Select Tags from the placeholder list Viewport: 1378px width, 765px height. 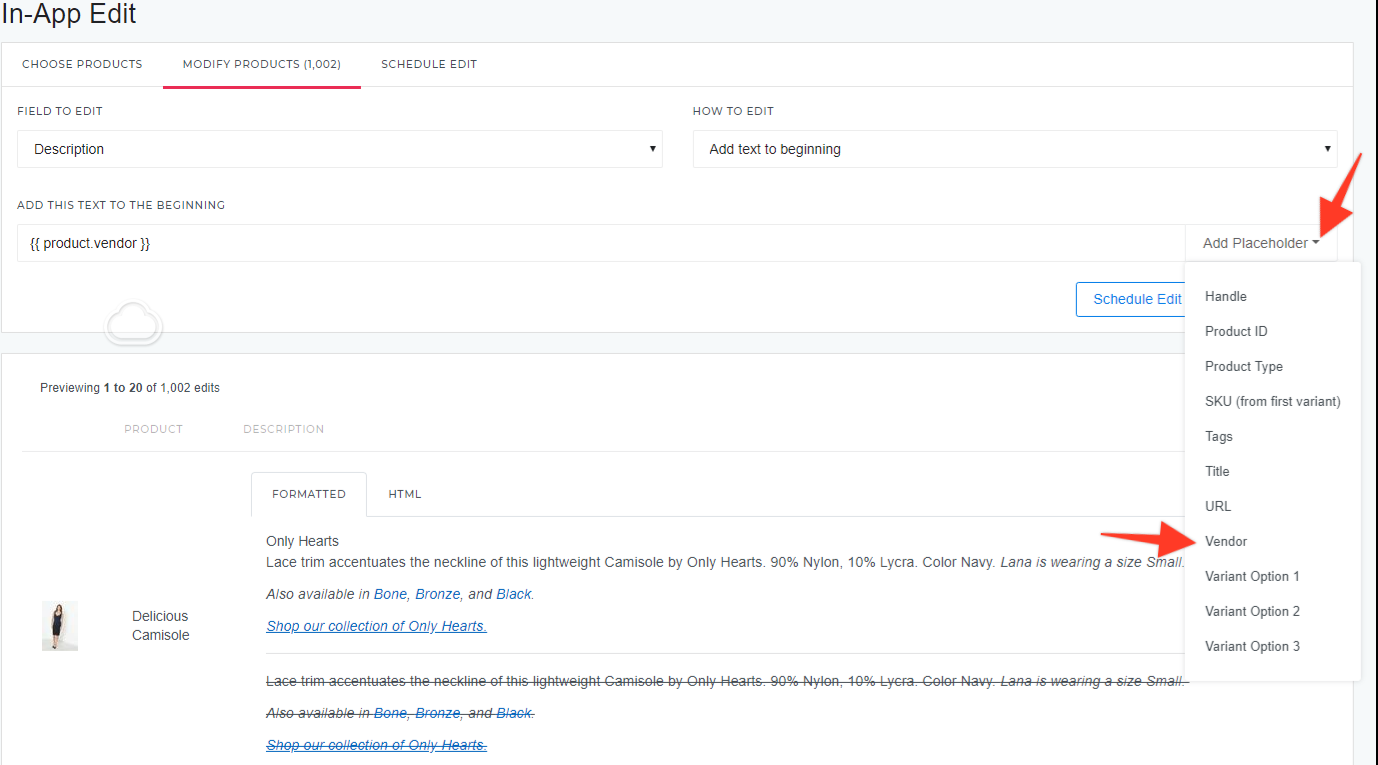(1218, 436)
